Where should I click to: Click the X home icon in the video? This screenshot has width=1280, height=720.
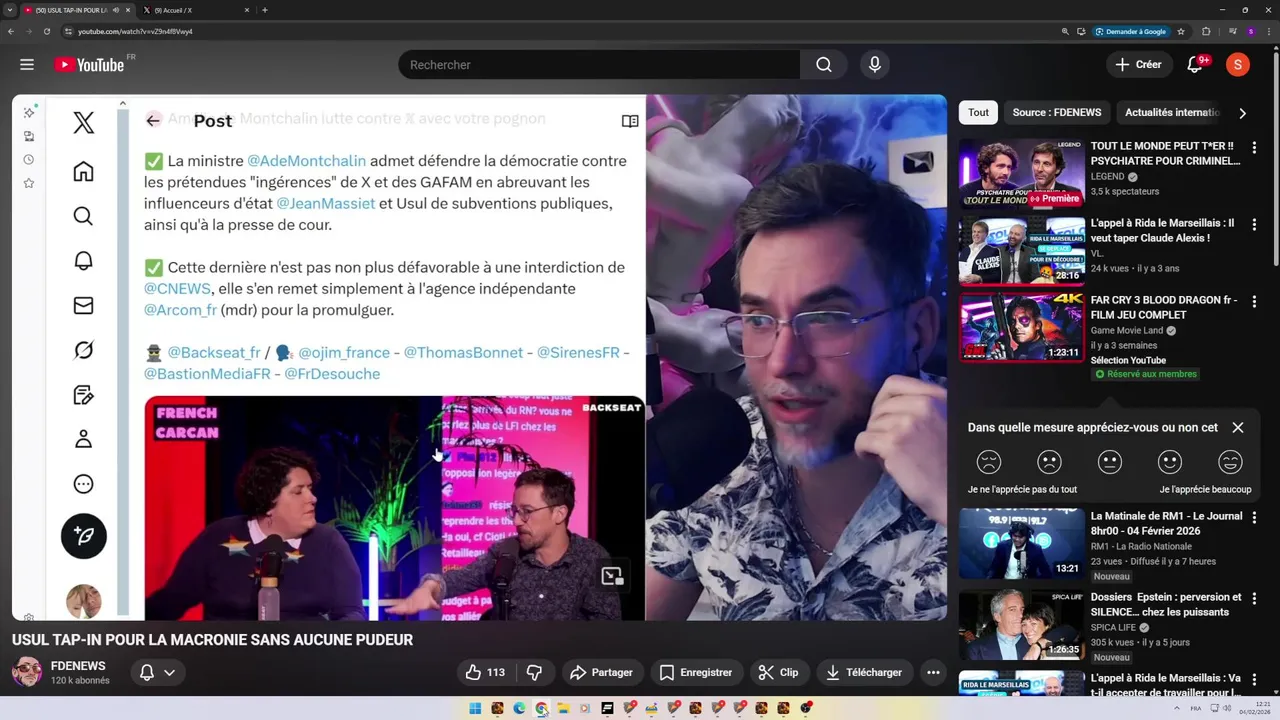[x=84, y=171]
